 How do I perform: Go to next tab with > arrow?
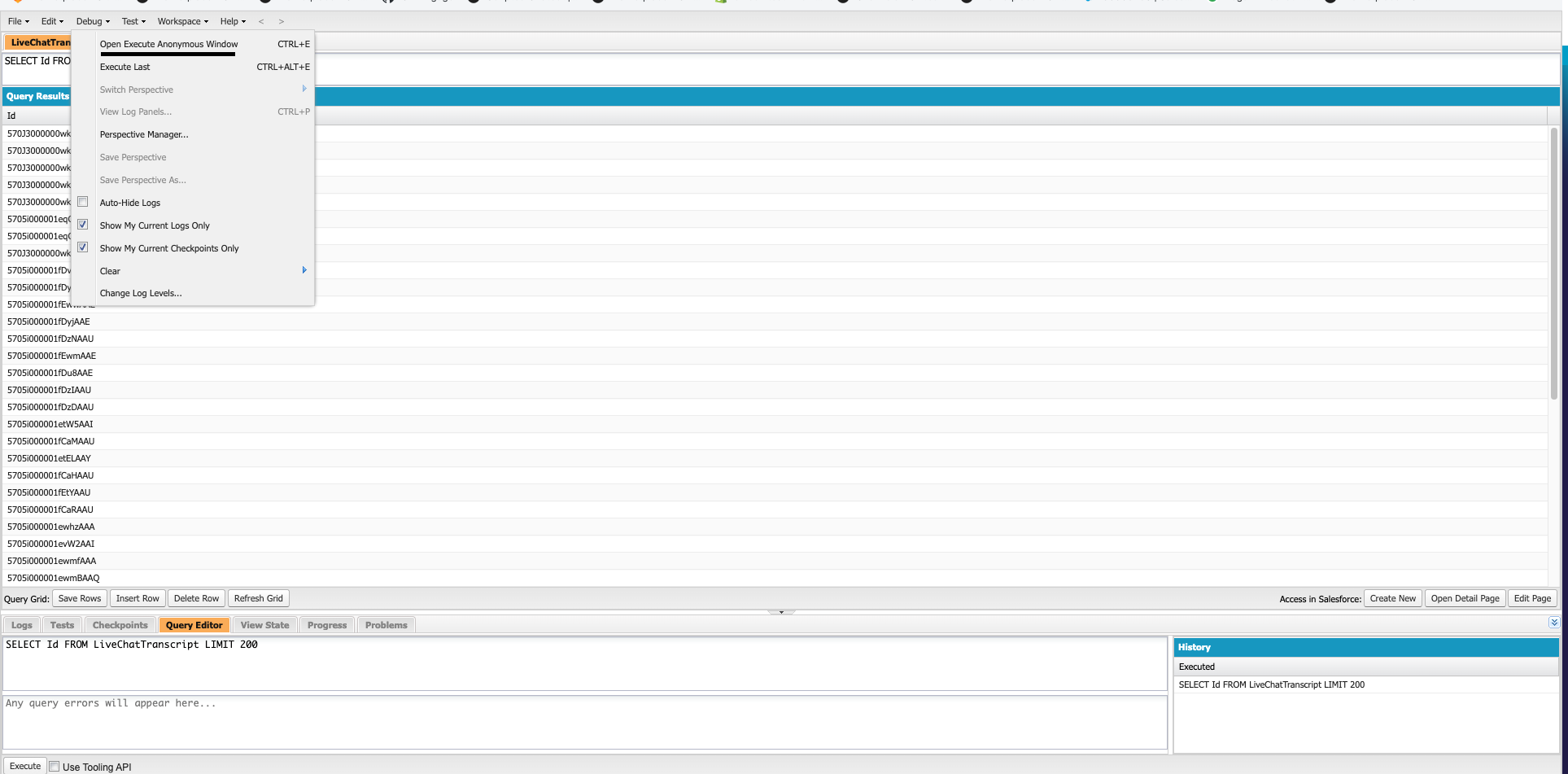(282, 21)
